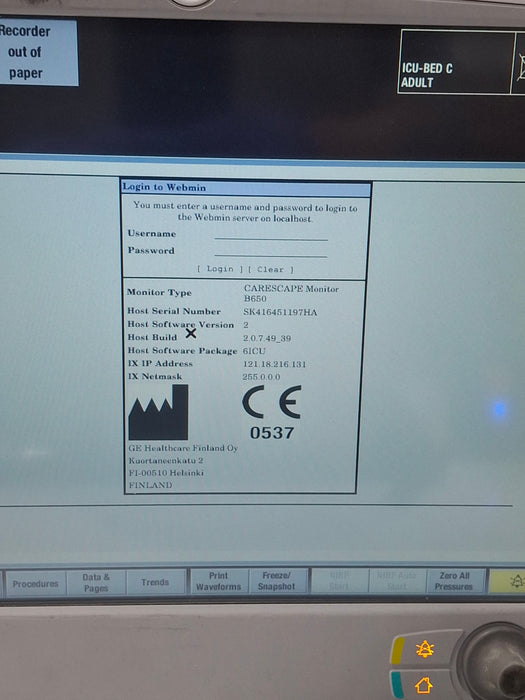Open the ICU-BED C ADULT patient box

pyautogui.click(x=455, y=62)
